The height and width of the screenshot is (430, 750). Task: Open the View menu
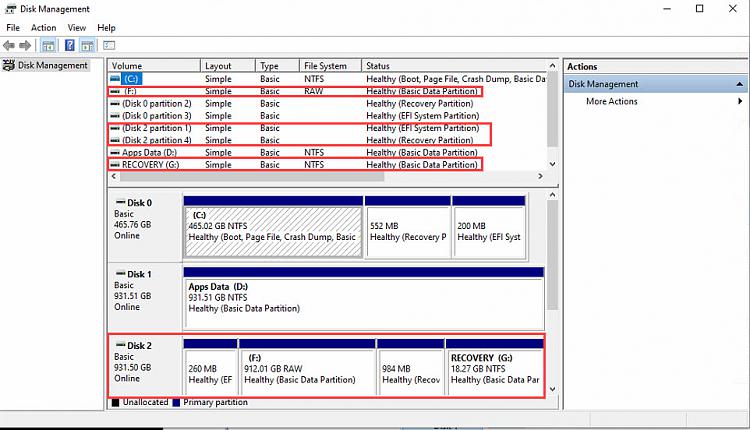point(77,28)
